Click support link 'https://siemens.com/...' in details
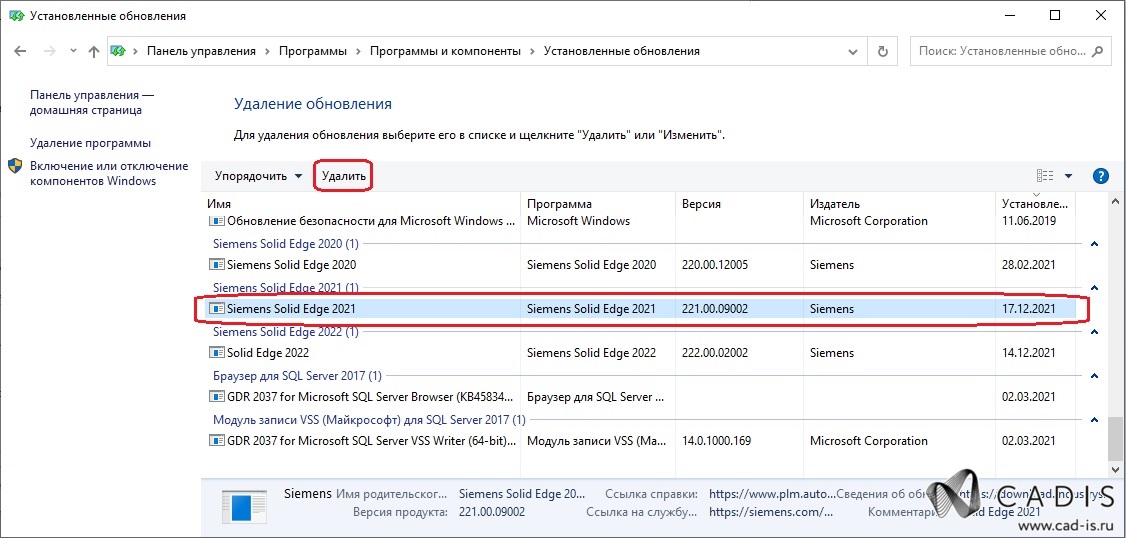1126x538 pixels. [771, 513]
